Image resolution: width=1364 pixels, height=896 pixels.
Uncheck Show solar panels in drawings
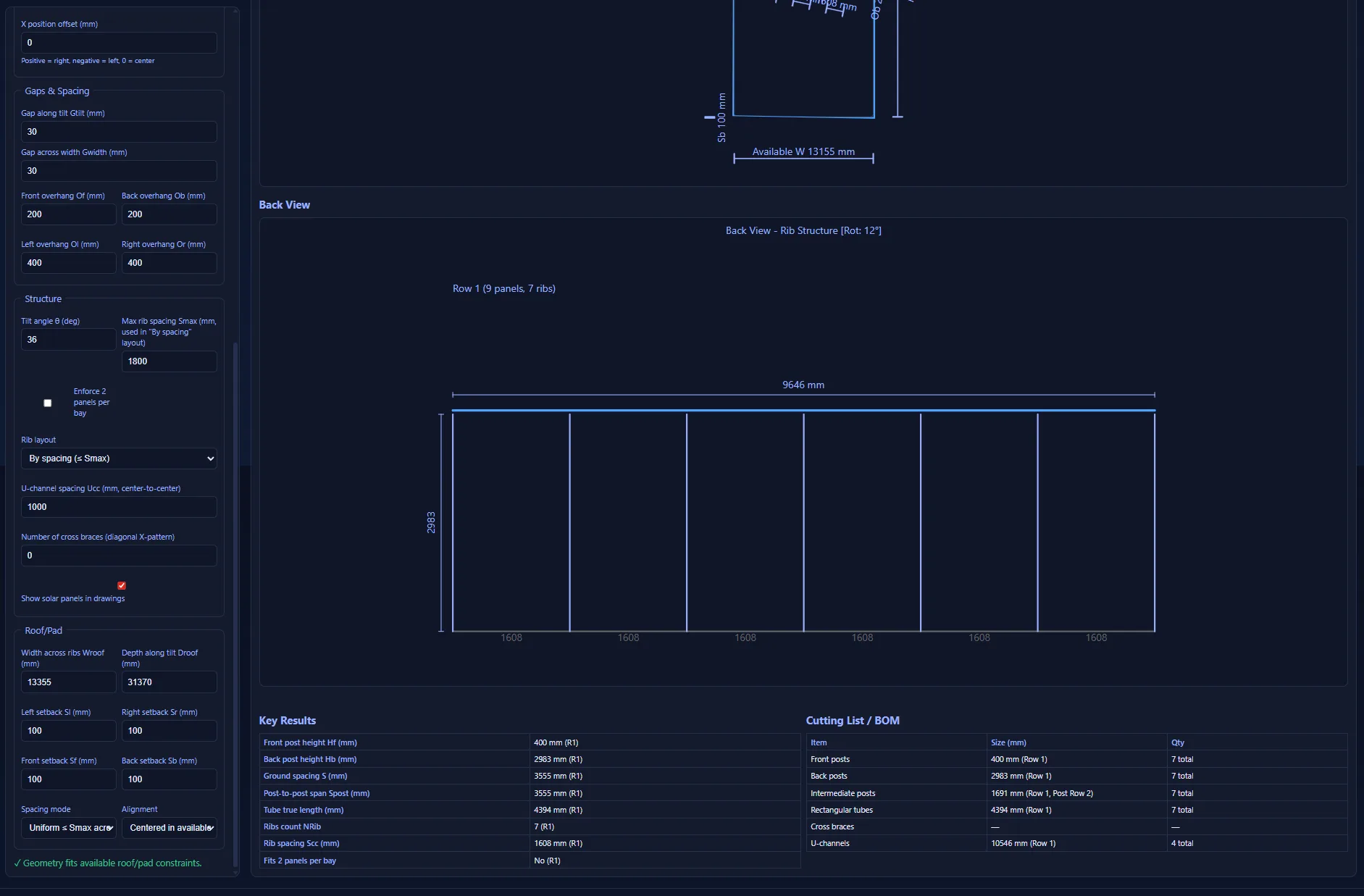pyautogui.click(x=122, y=585)
